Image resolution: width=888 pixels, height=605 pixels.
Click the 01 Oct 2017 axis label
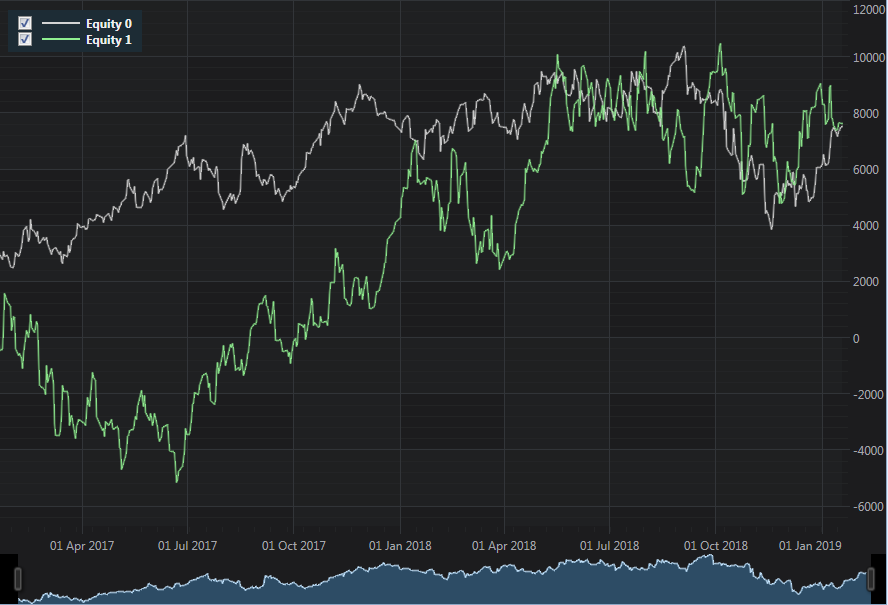[293, 546]
